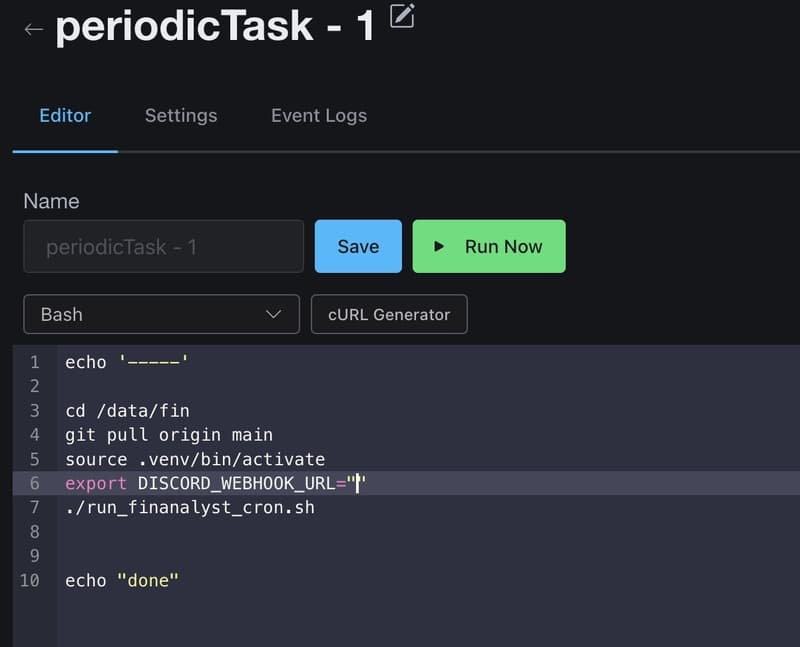
Task: Select the Editor tab
Action: [x=65, y=116]
